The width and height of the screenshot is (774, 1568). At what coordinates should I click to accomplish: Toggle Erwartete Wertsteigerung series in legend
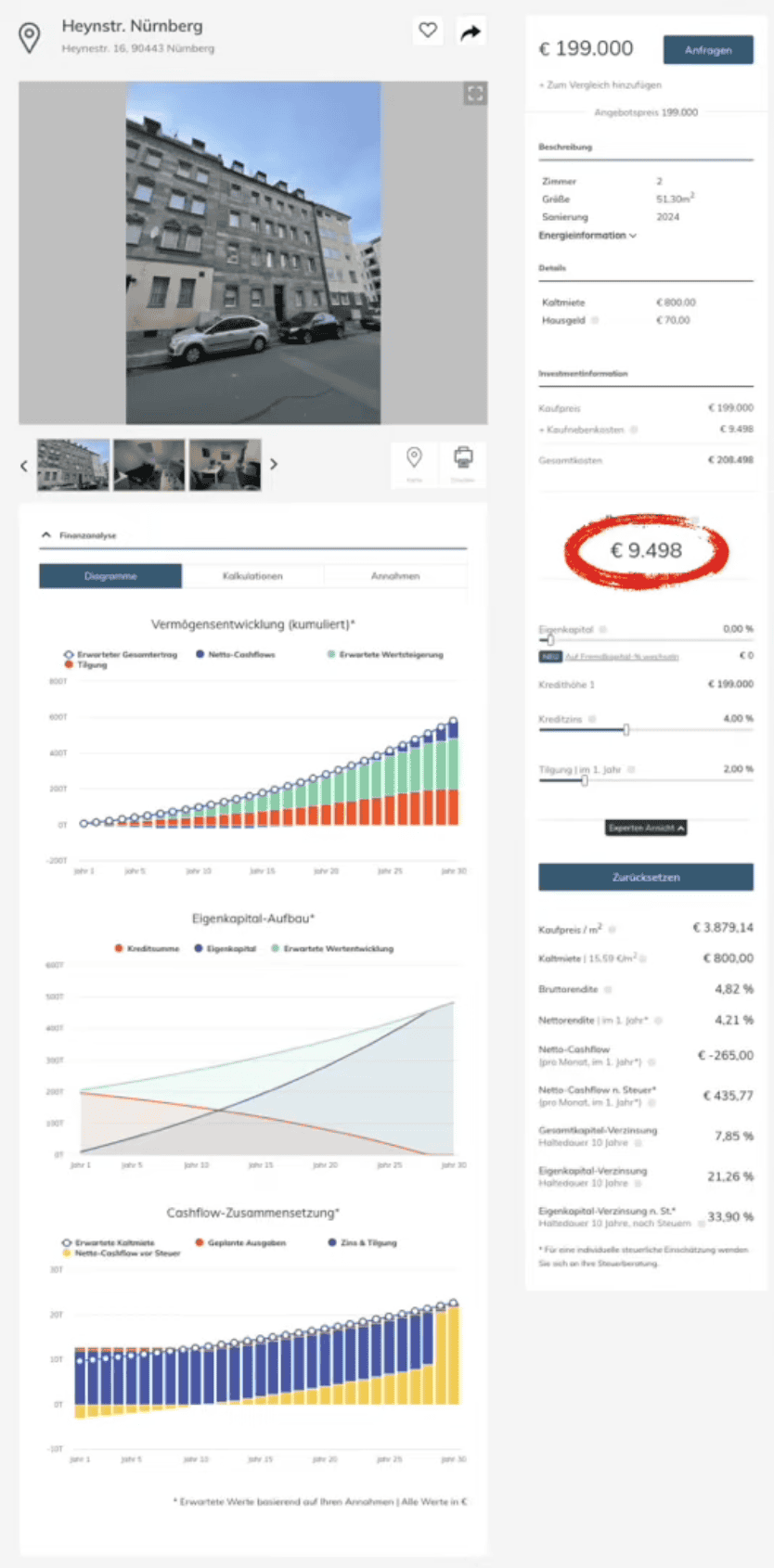coord(385,654)
